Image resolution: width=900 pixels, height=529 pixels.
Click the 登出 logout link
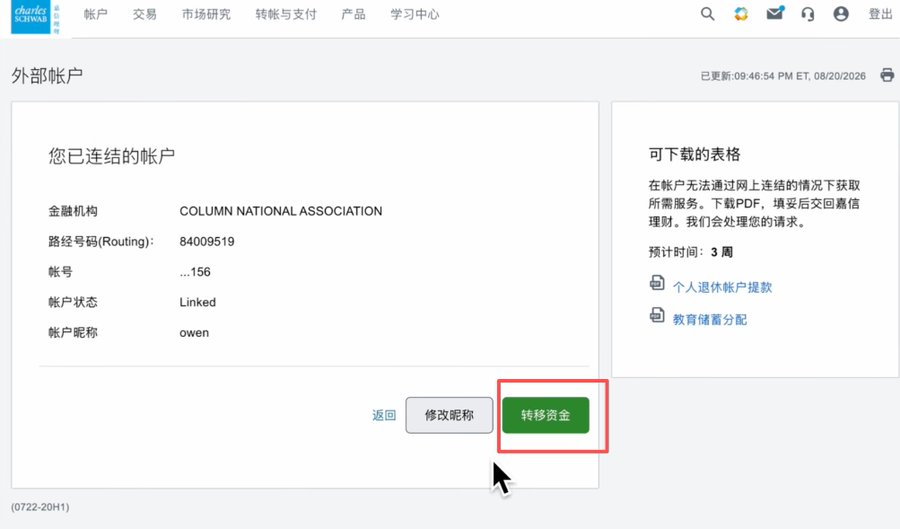click(880, 14)
